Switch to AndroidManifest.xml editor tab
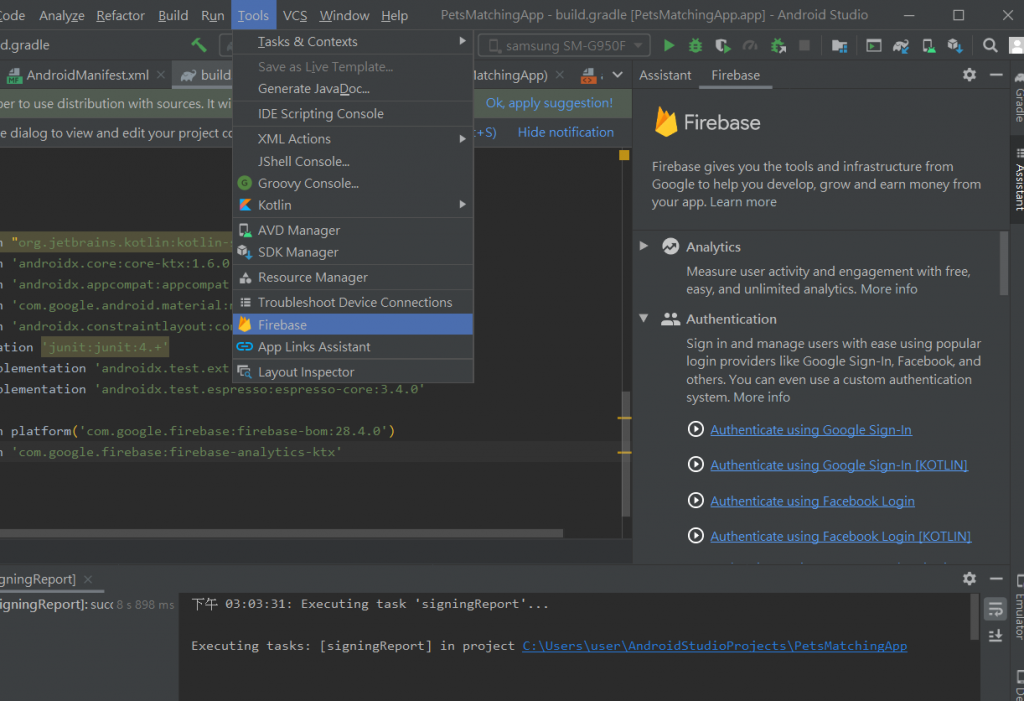This screenshot has width=1024, height=701. (88, 75)
